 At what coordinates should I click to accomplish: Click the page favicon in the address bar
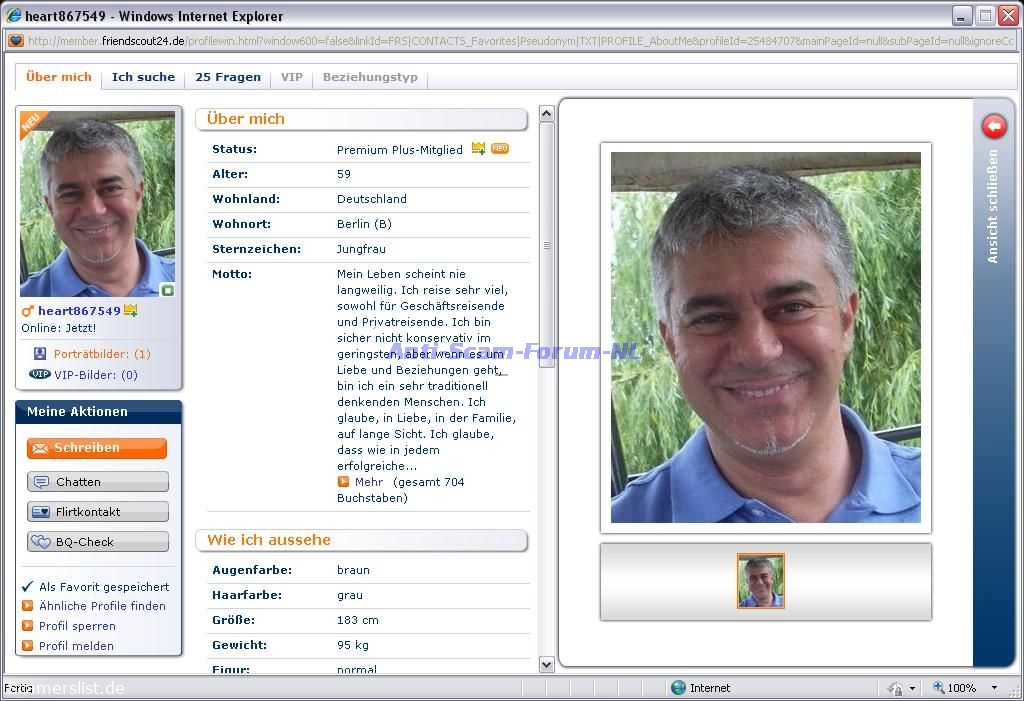click(x=16, y=41)
